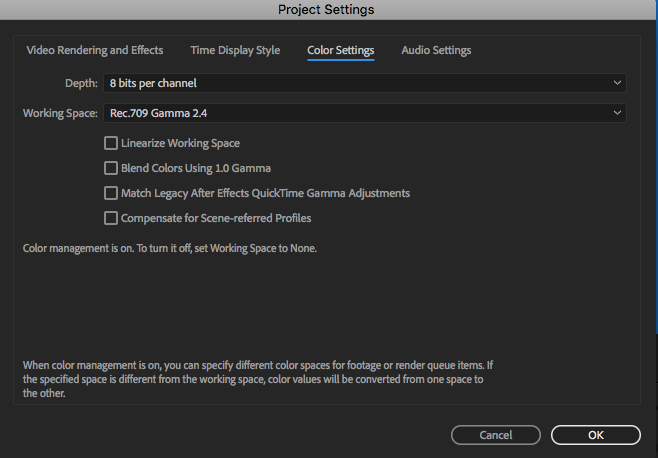This screenshot has height=458, width=658.
Task: Select the Color Settings tab
Action: 340,50
